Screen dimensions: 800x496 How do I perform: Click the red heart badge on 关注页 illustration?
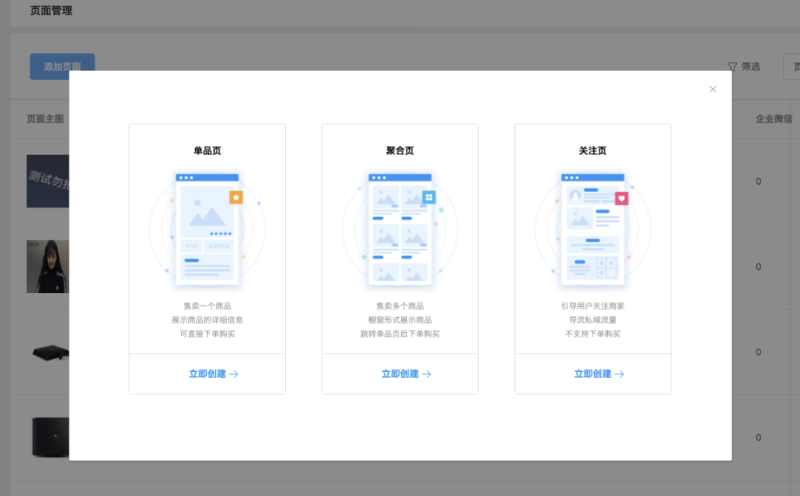tap(621, 198)
